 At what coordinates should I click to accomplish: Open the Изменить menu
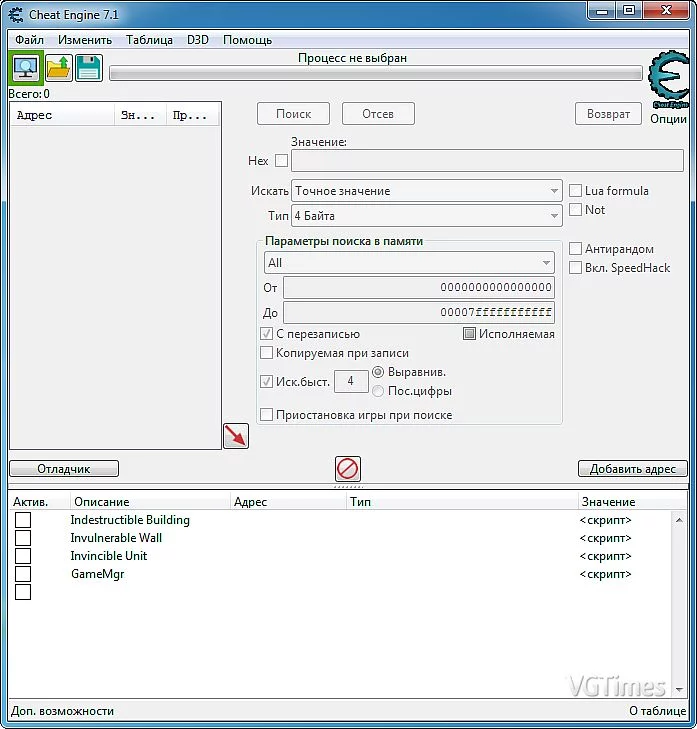[x=85, y=40]
